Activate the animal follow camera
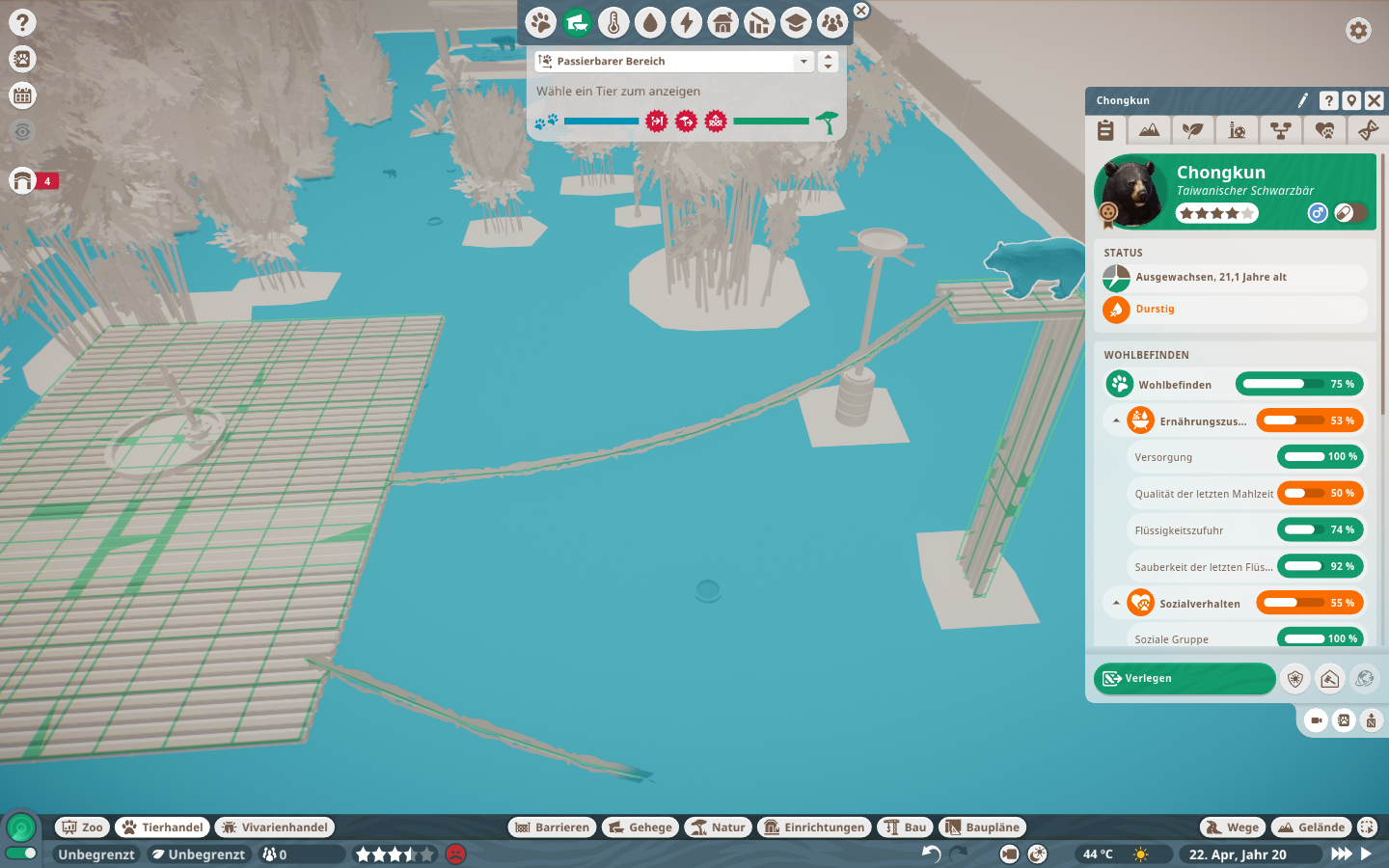Image resolution: width=1389 pixels, height=868 pixels. point(1316,719)
